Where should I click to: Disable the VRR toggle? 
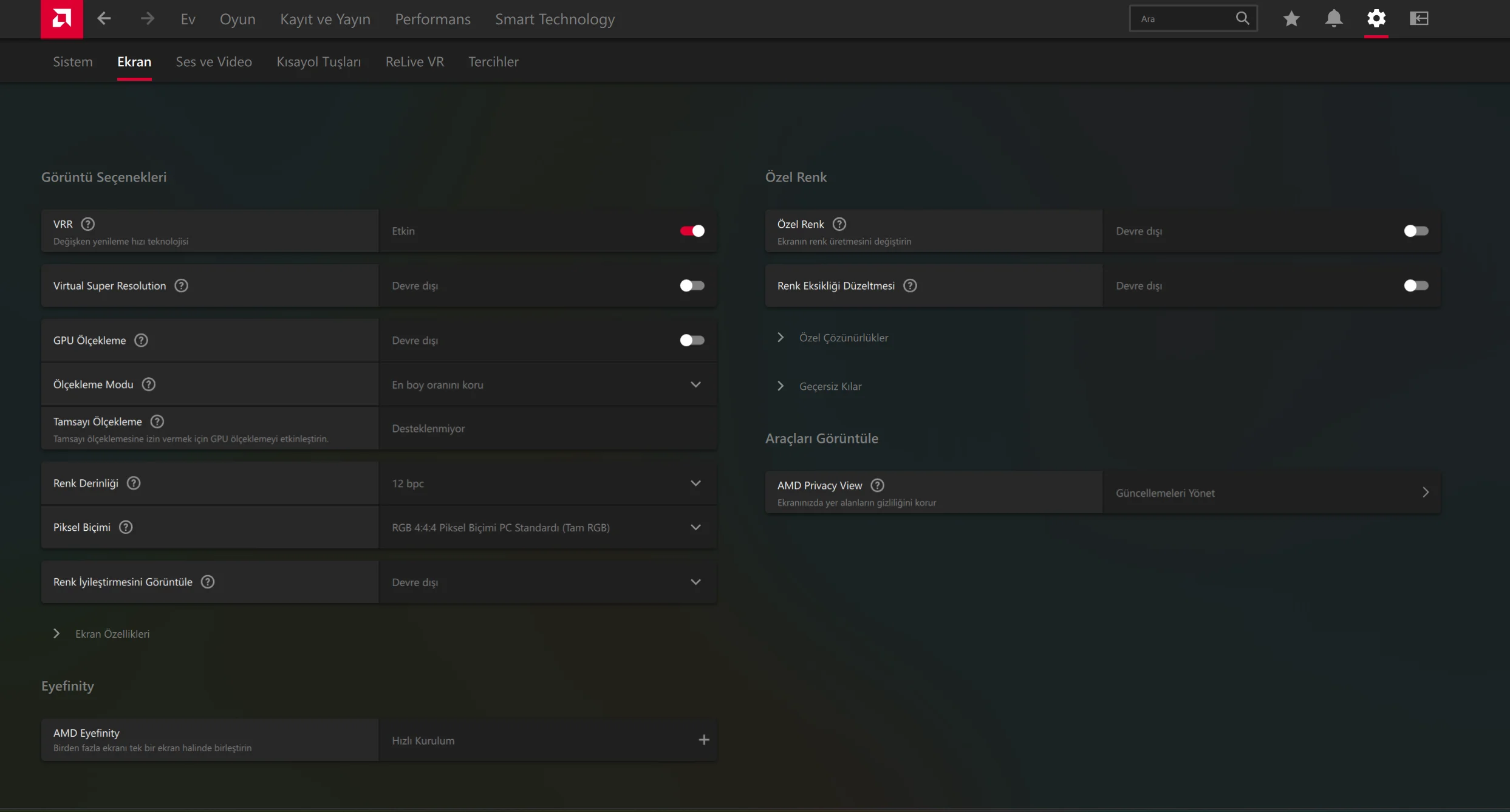coord(692,231)
